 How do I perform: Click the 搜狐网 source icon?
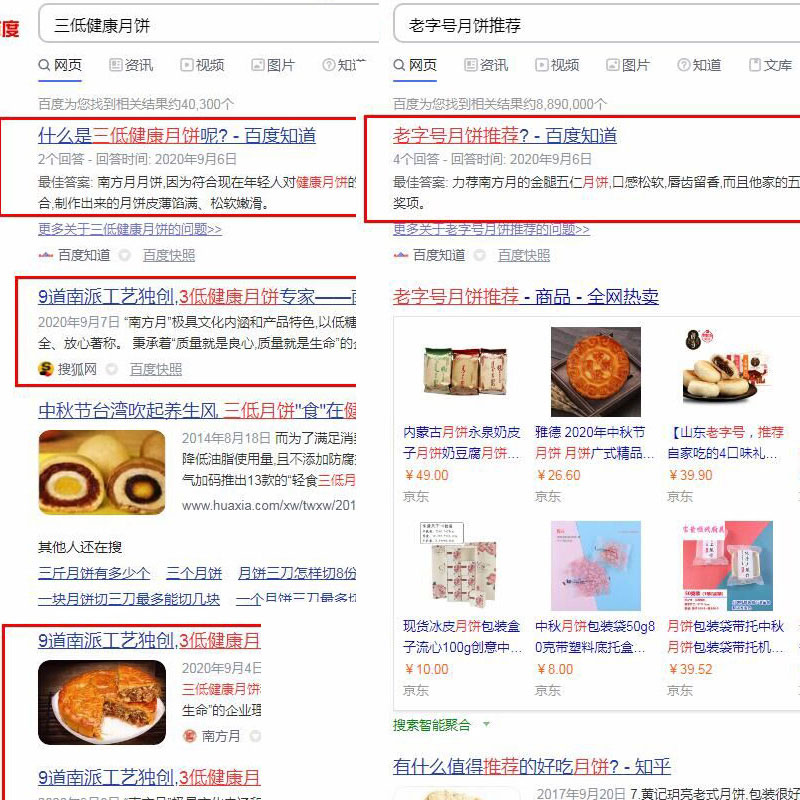point(46,369)
